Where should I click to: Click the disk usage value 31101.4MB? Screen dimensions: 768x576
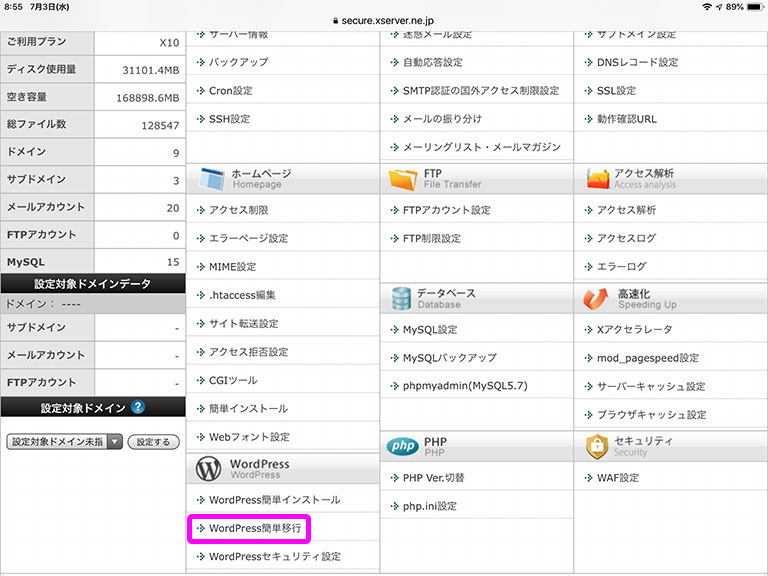pyautogui.click(x=151, y=71)
